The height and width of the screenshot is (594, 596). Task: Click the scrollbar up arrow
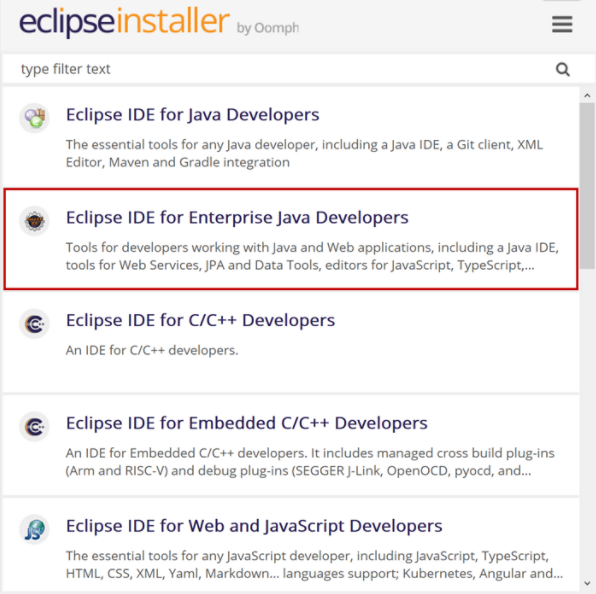[x=587, y=95]
